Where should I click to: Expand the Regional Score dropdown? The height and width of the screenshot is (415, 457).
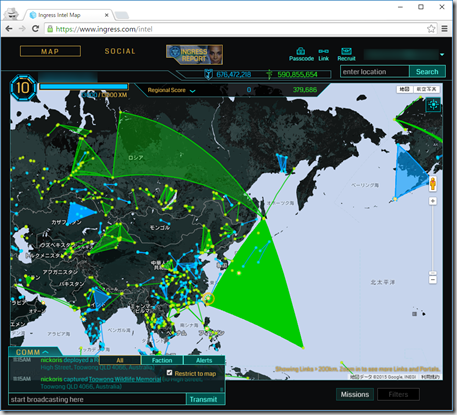point(192,91)
